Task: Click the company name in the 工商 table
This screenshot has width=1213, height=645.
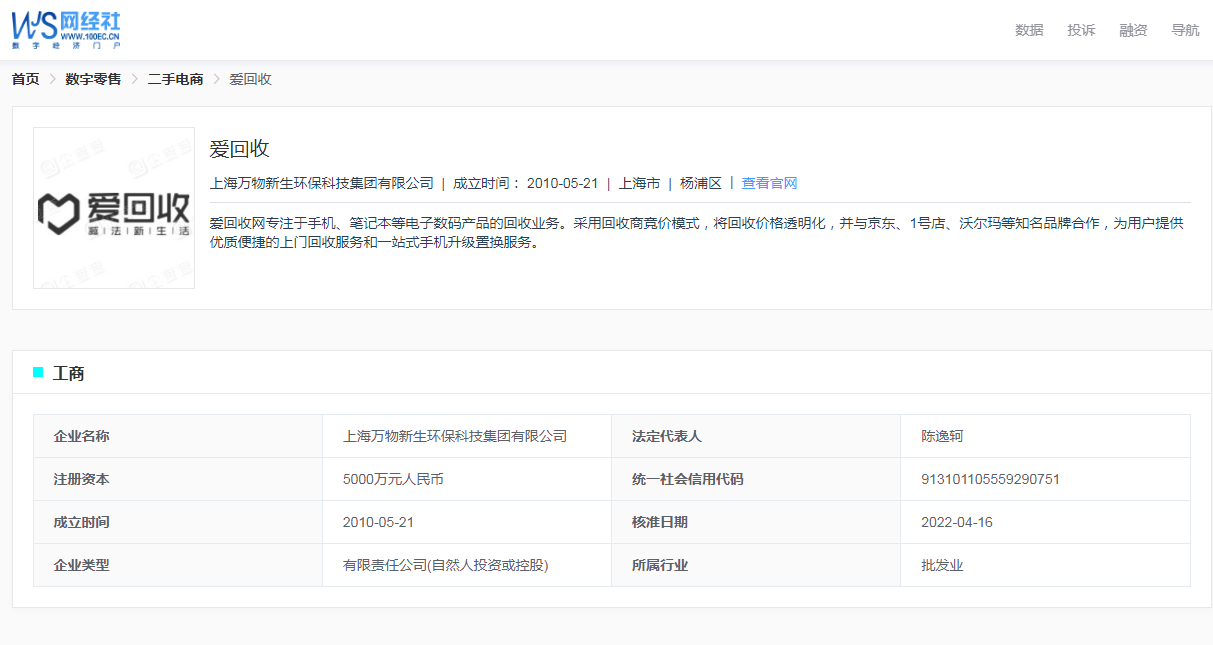Action: [455, 436]
